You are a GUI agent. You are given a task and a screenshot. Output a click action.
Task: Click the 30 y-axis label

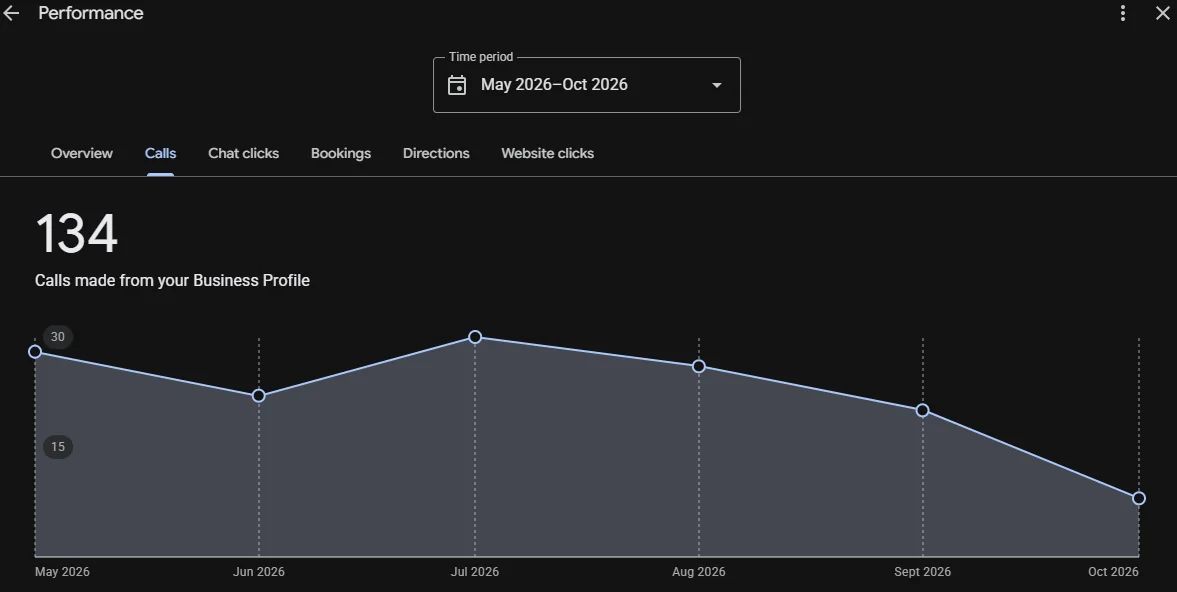click(58, 337)
